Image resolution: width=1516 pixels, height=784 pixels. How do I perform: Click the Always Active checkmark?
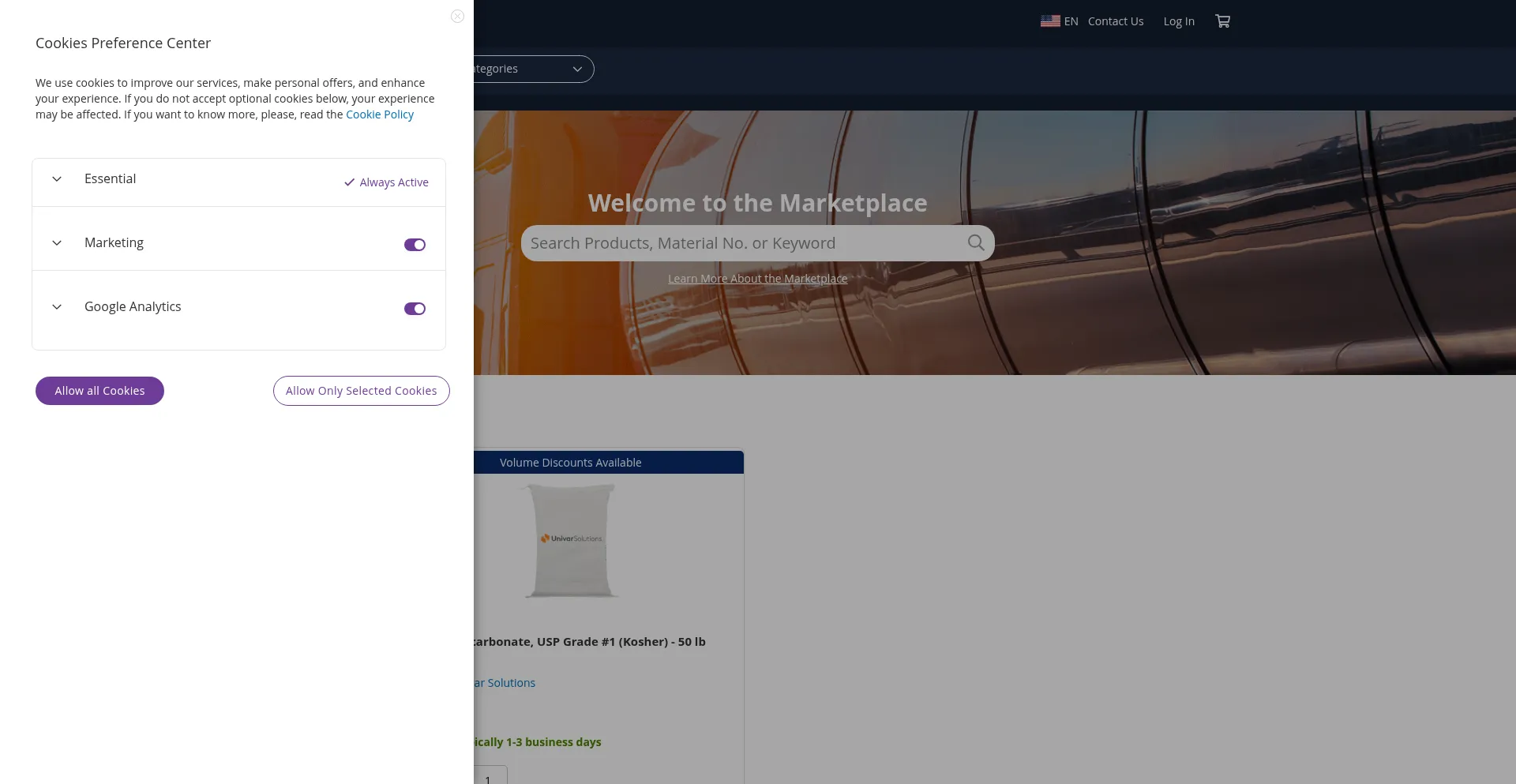pyautogui.click(x=349, y=182)
